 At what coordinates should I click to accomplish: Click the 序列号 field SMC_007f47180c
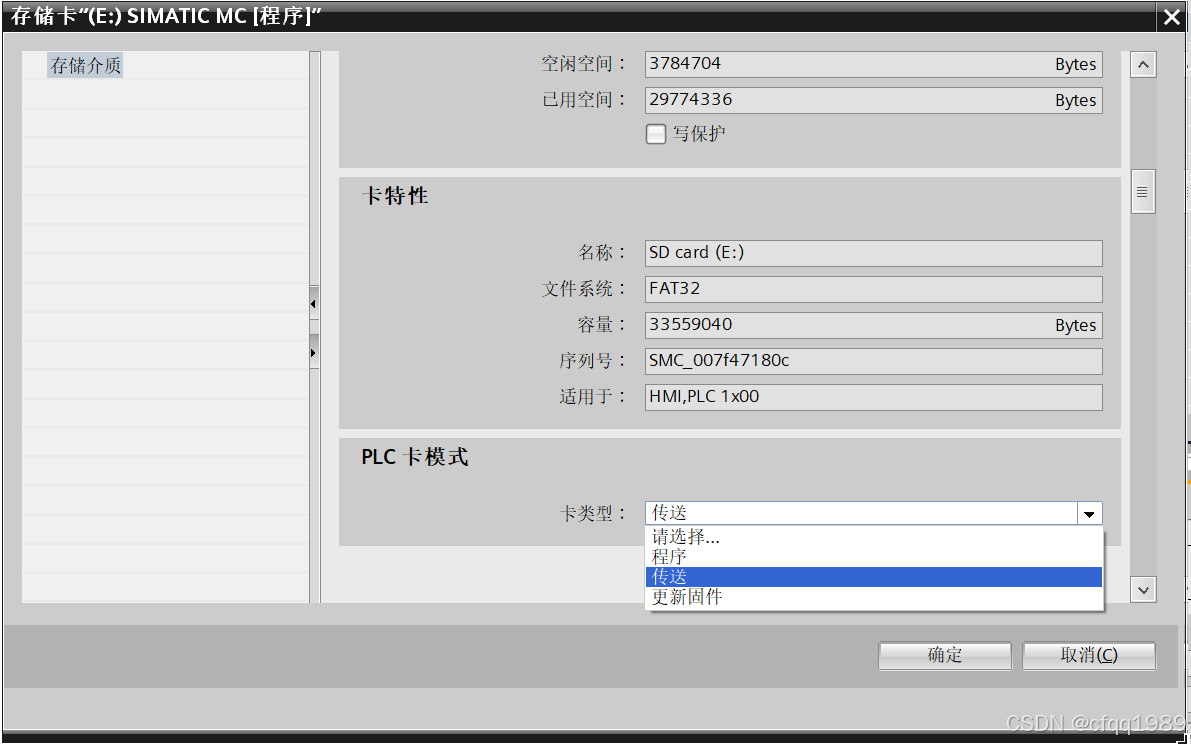point(874,361)
